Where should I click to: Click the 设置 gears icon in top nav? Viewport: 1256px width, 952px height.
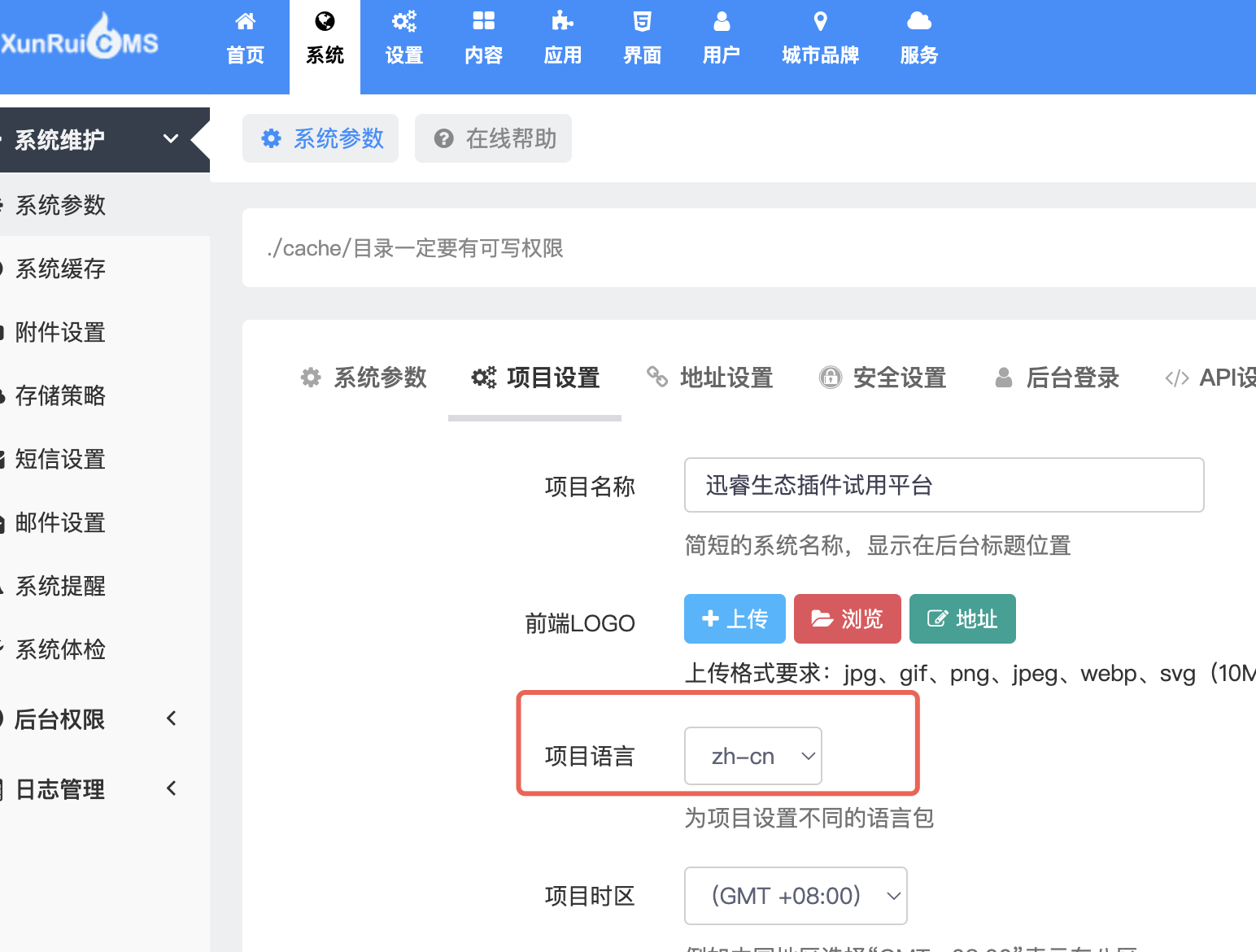click(404, 21)
